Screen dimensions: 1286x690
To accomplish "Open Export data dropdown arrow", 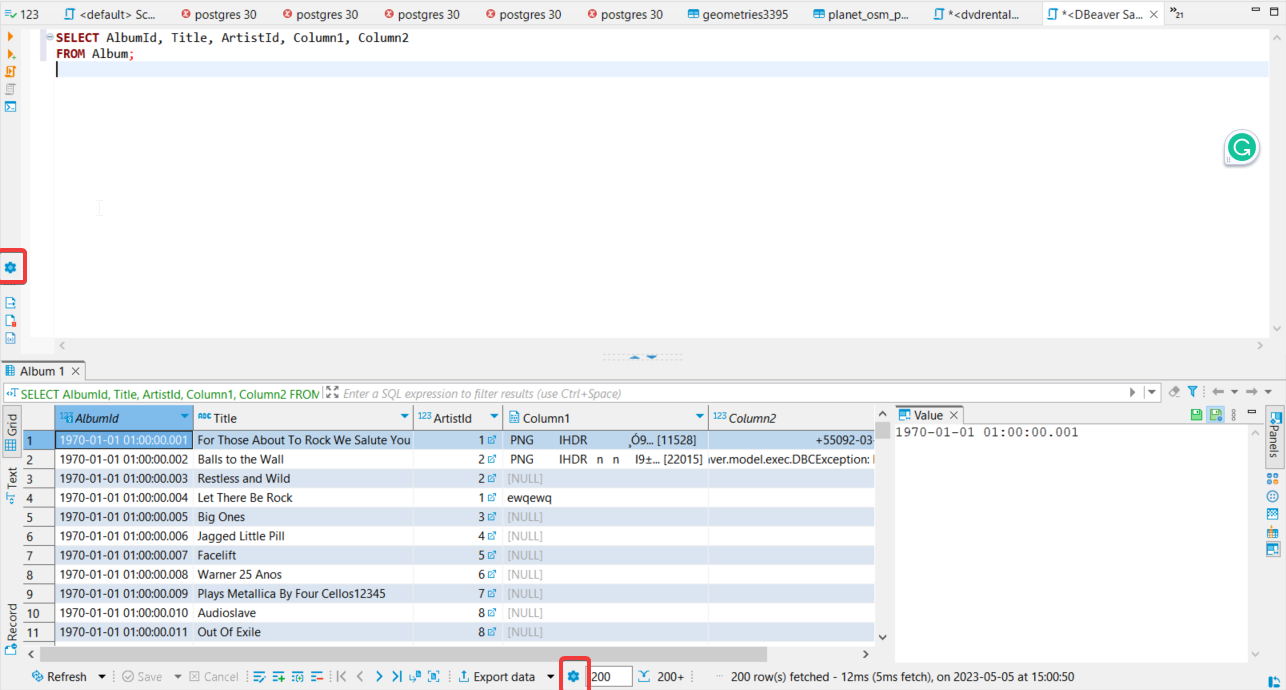I will click(550, 677).
